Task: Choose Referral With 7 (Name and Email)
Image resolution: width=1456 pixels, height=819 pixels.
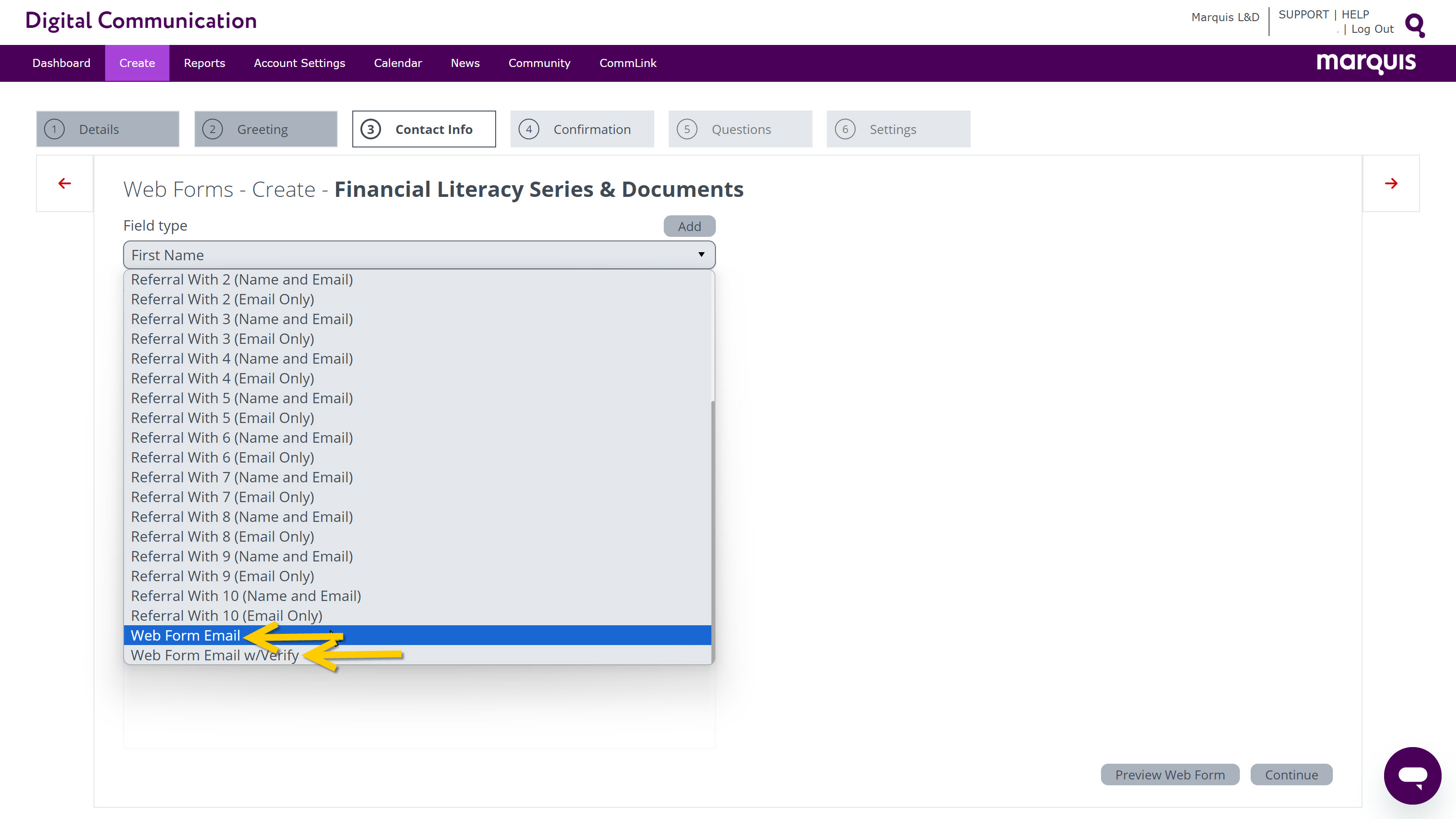Action: [417, 477]
